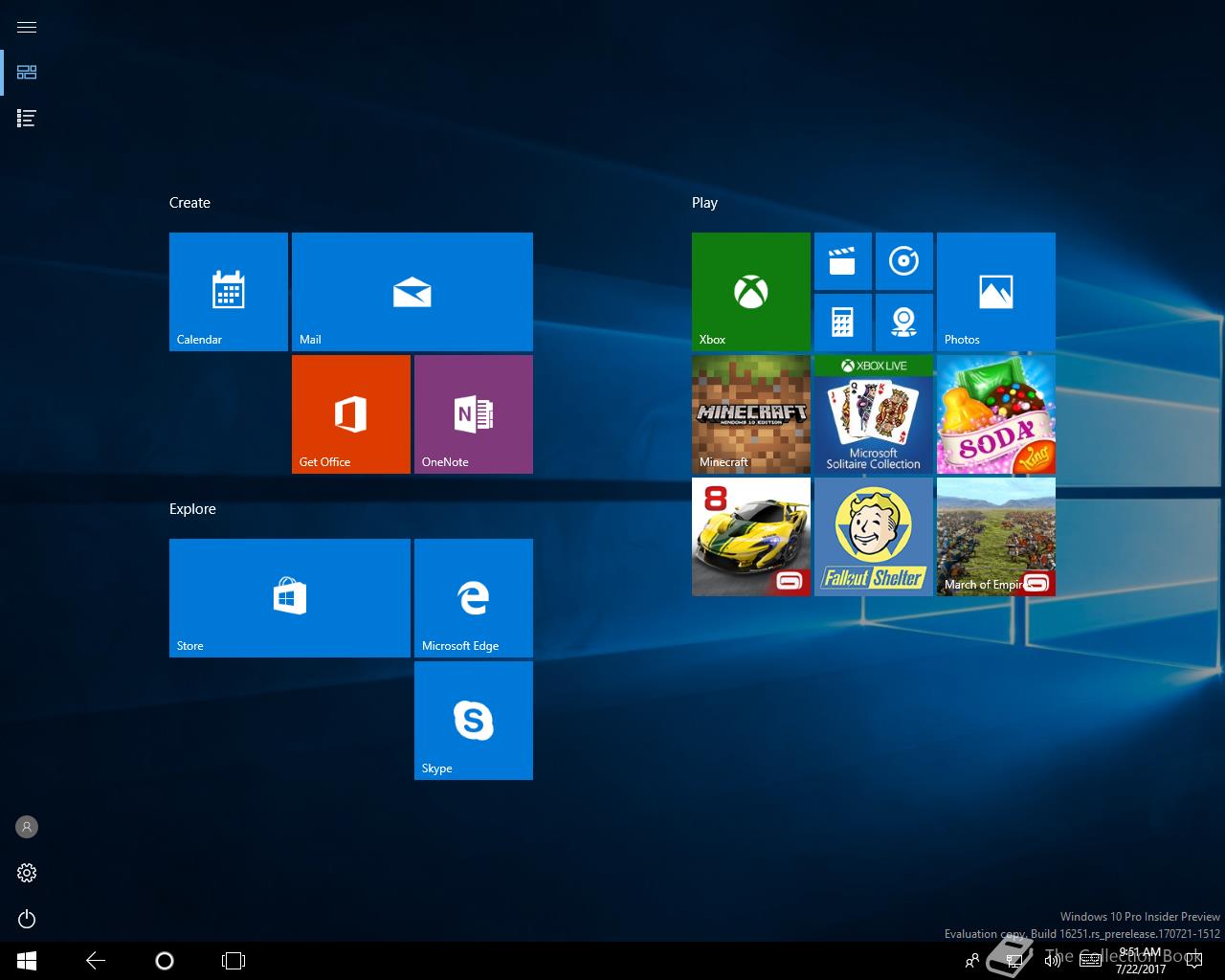Open the Calendar tile

229,292
